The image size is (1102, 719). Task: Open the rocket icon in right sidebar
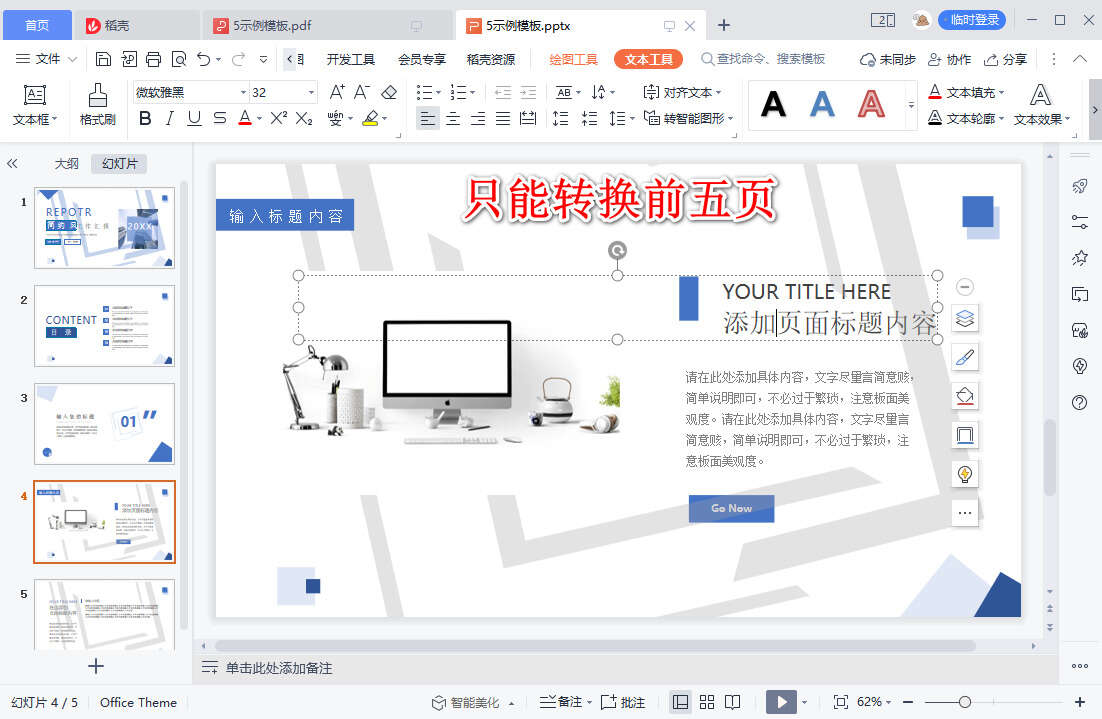point(1080,186)
